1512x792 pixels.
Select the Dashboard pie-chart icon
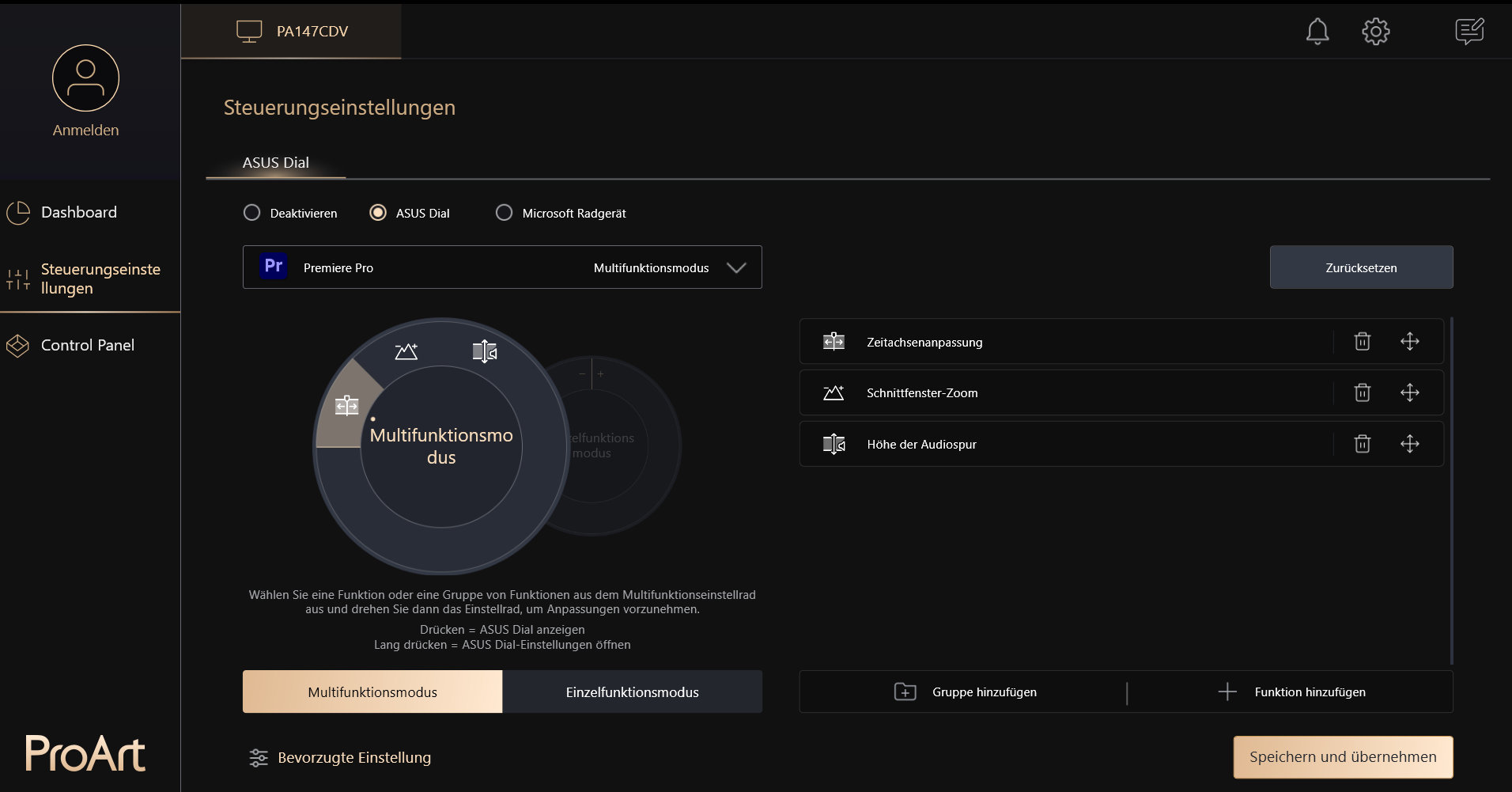[x=18, y=213]
